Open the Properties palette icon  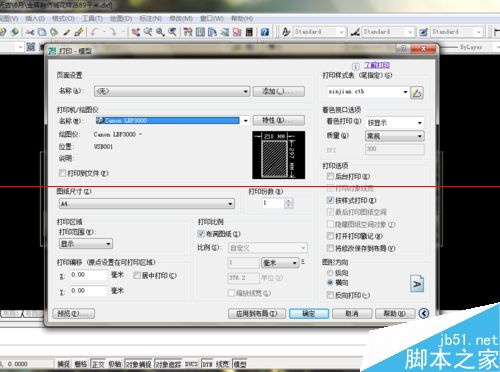pos(188,32)
